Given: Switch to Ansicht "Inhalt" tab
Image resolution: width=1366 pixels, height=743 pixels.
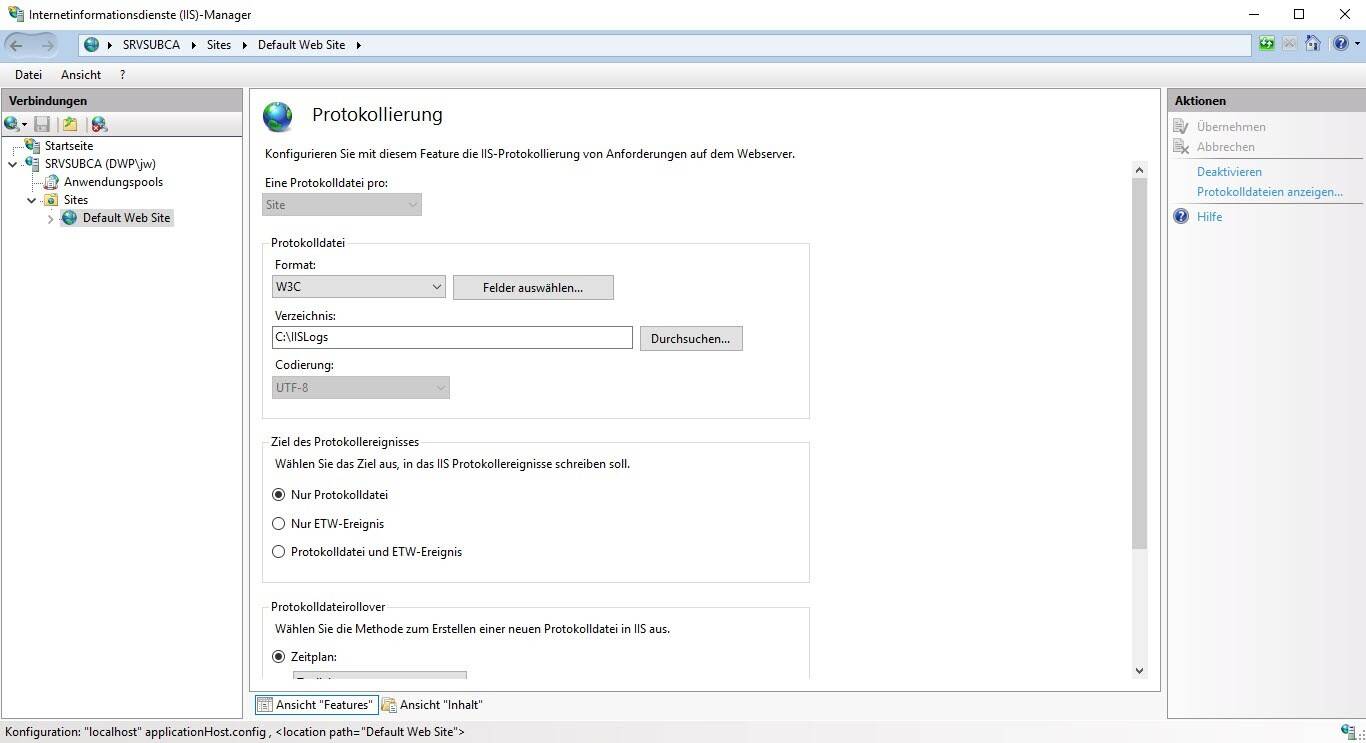Looking at the screenshot, I should coord(432,705).
